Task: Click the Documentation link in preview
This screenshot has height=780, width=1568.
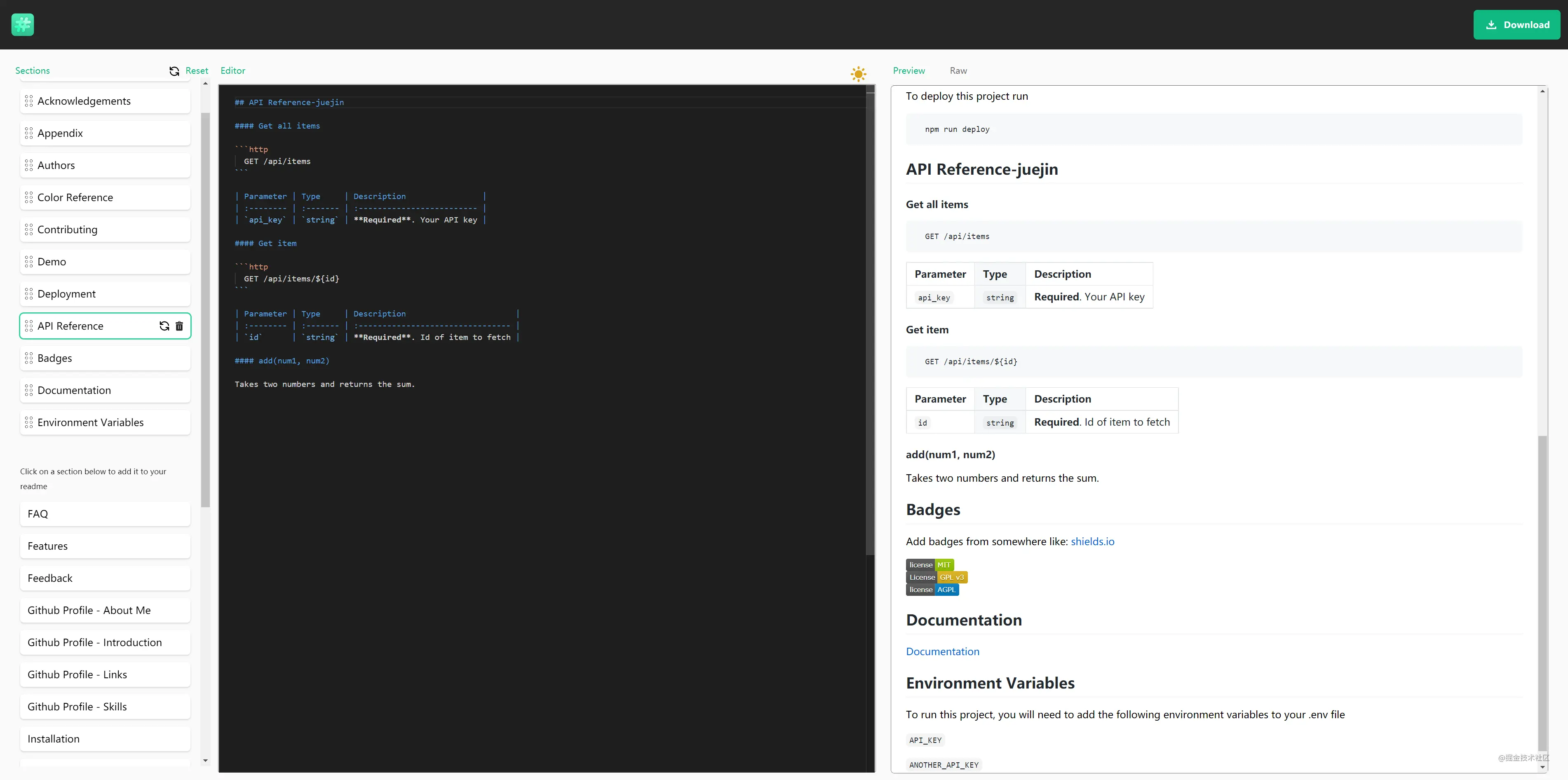Action: [x=942, y=651]
